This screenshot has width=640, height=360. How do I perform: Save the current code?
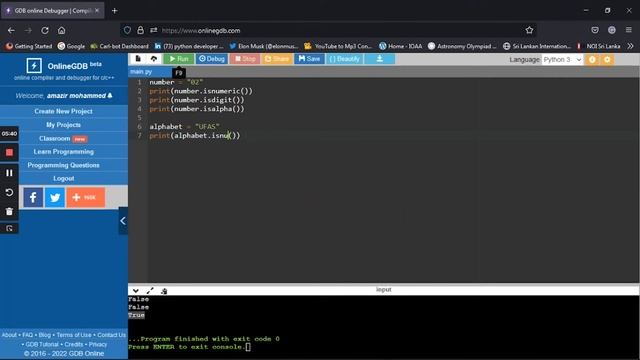[309, 59]
